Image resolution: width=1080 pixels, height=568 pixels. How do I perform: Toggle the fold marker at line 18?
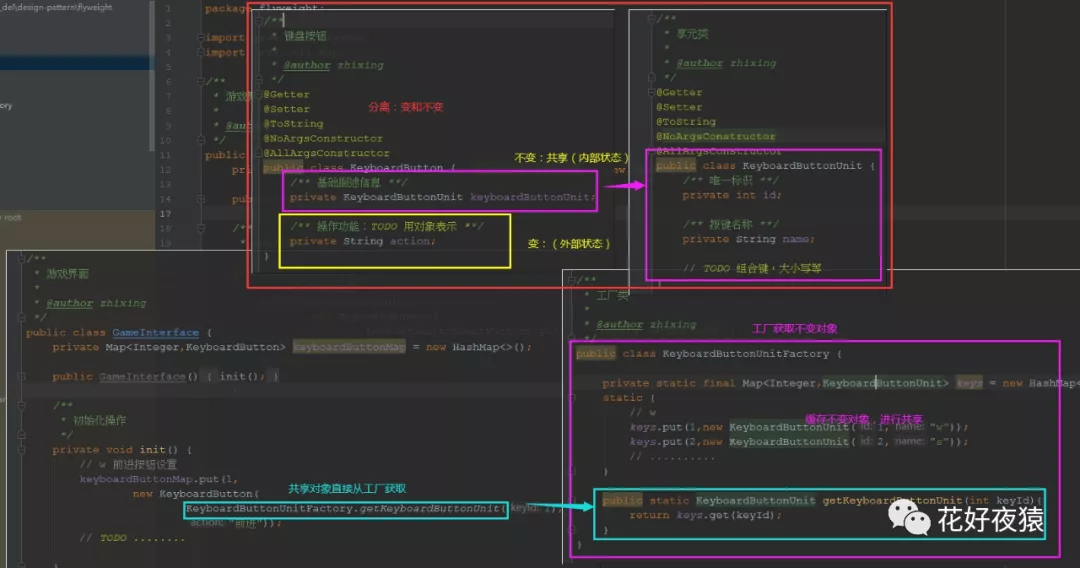(x=200, y=228)
